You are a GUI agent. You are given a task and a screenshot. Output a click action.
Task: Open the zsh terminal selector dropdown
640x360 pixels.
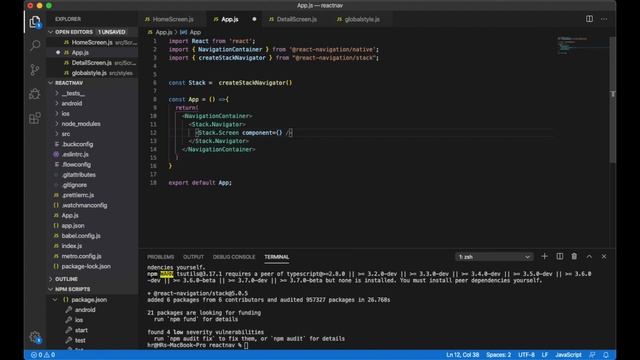point(494,257)
